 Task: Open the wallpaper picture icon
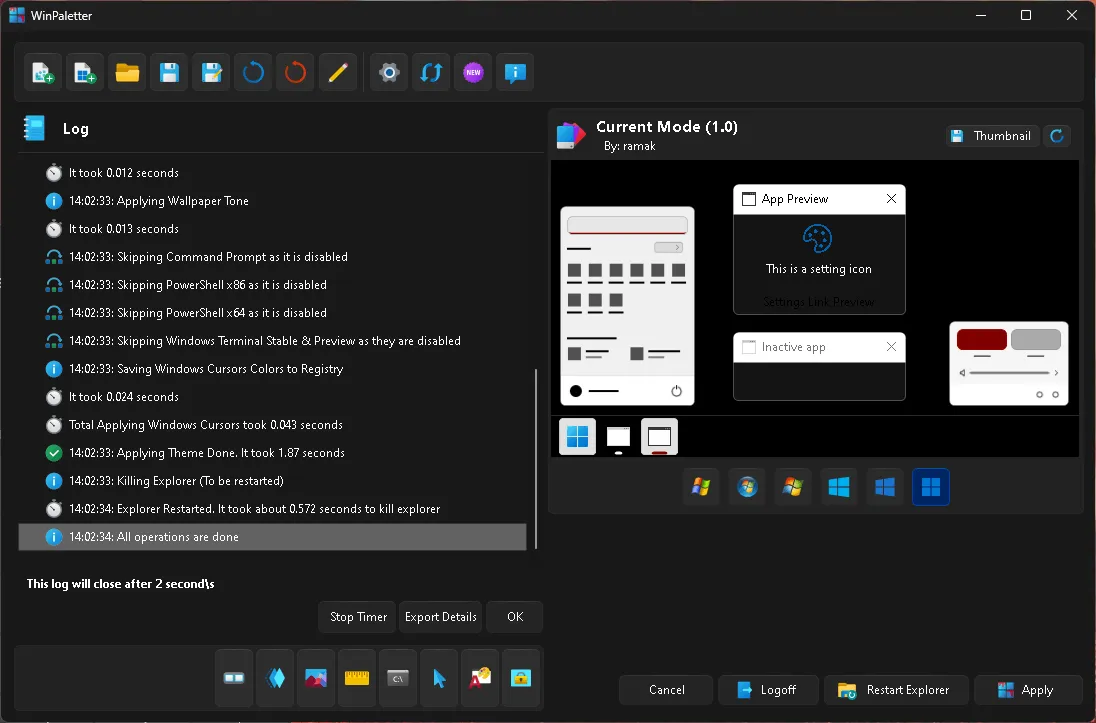pyautogui.click(x=316, y=678)
